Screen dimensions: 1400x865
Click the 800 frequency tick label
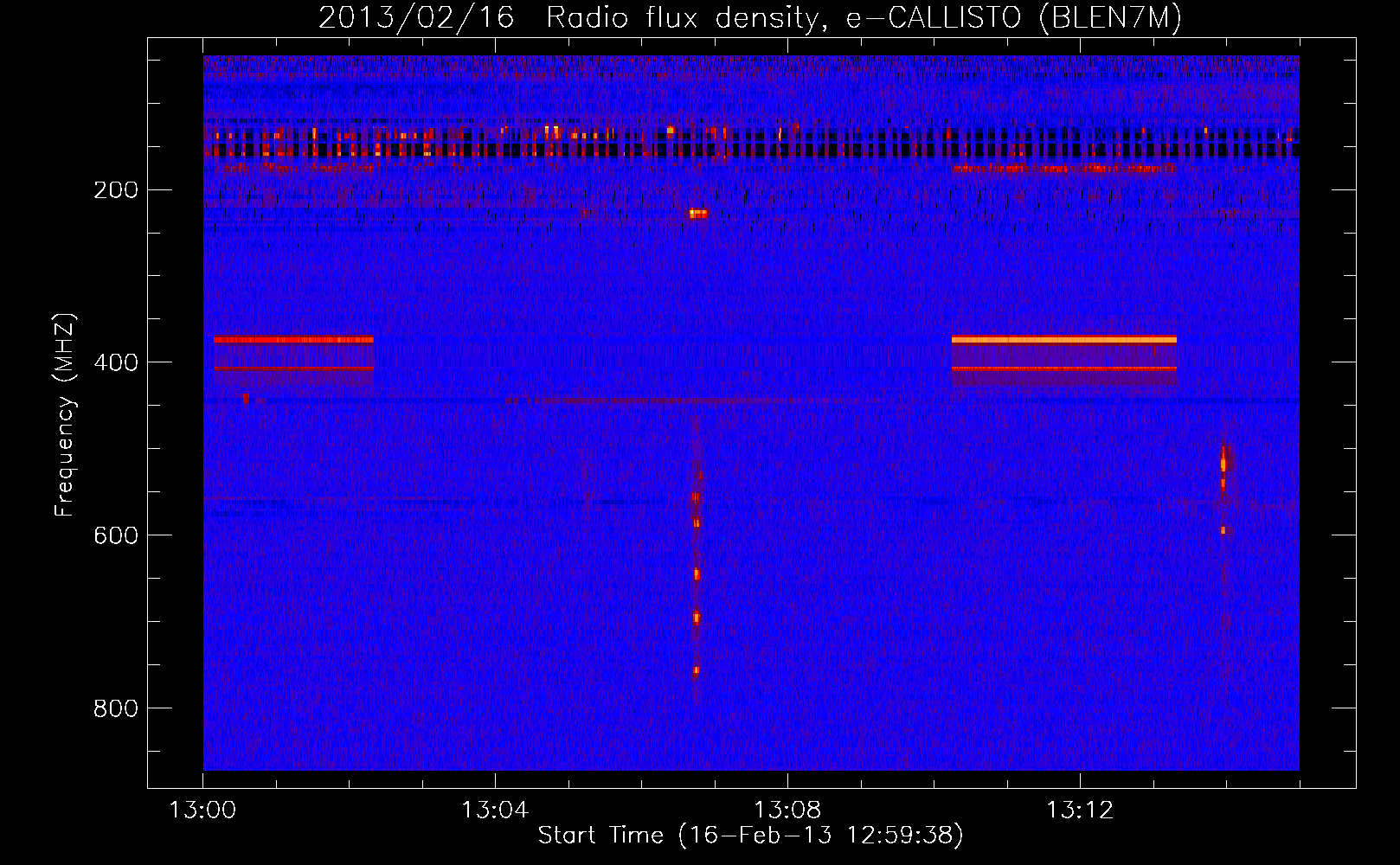coord(115,708)
